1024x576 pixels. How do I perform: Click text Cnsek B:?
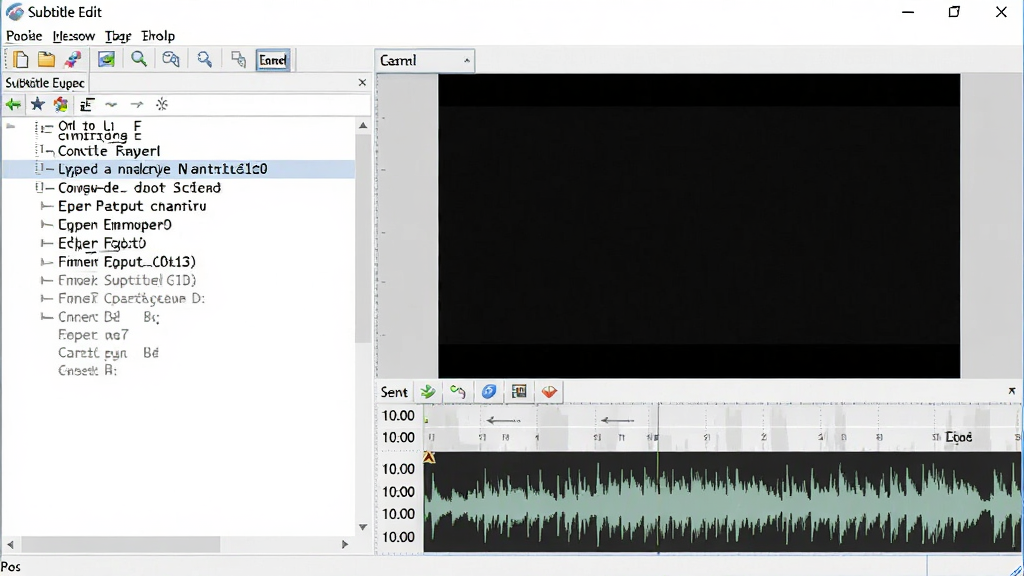(x=87, y=370)
